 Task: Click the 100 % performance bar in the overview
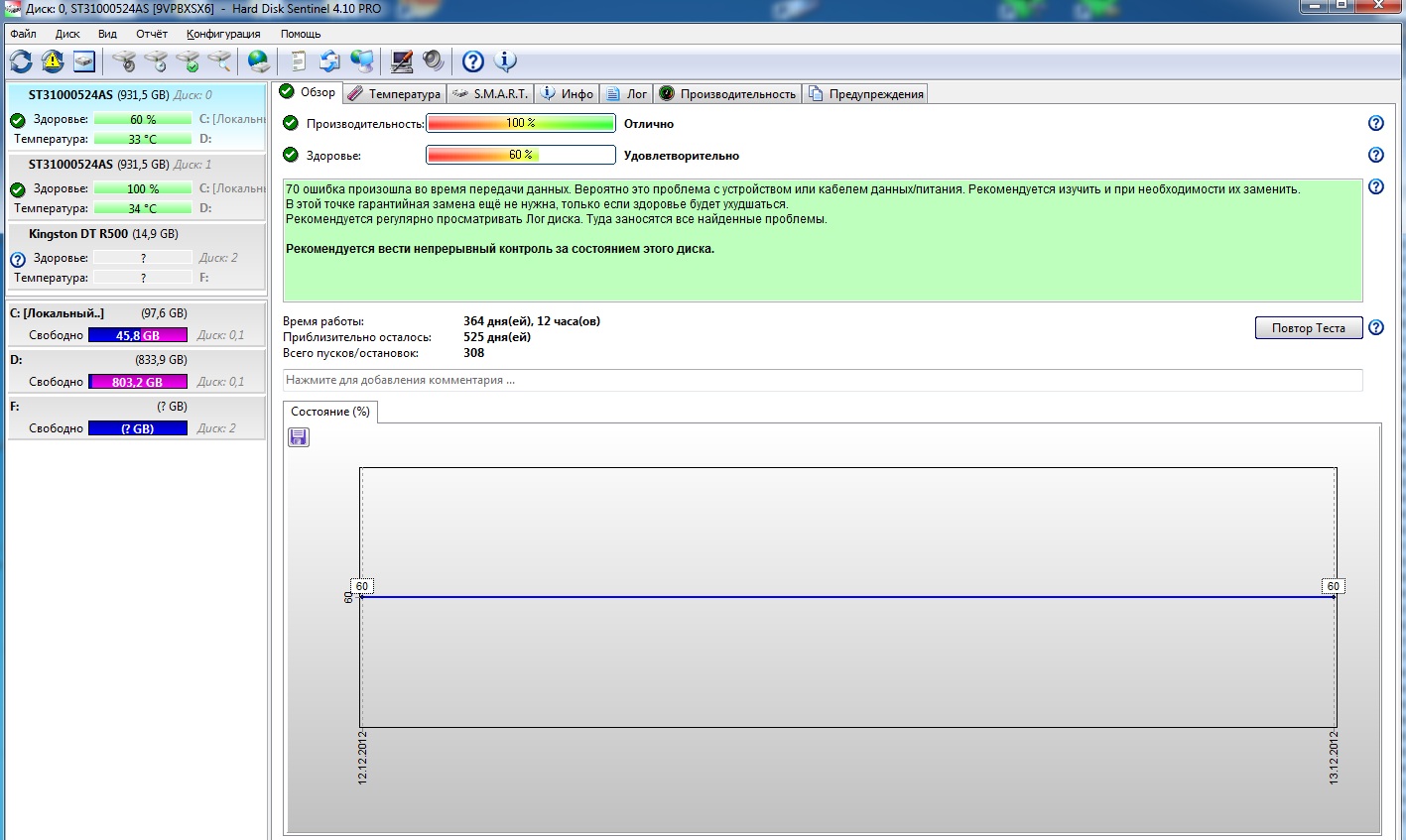tap(521, 123)
